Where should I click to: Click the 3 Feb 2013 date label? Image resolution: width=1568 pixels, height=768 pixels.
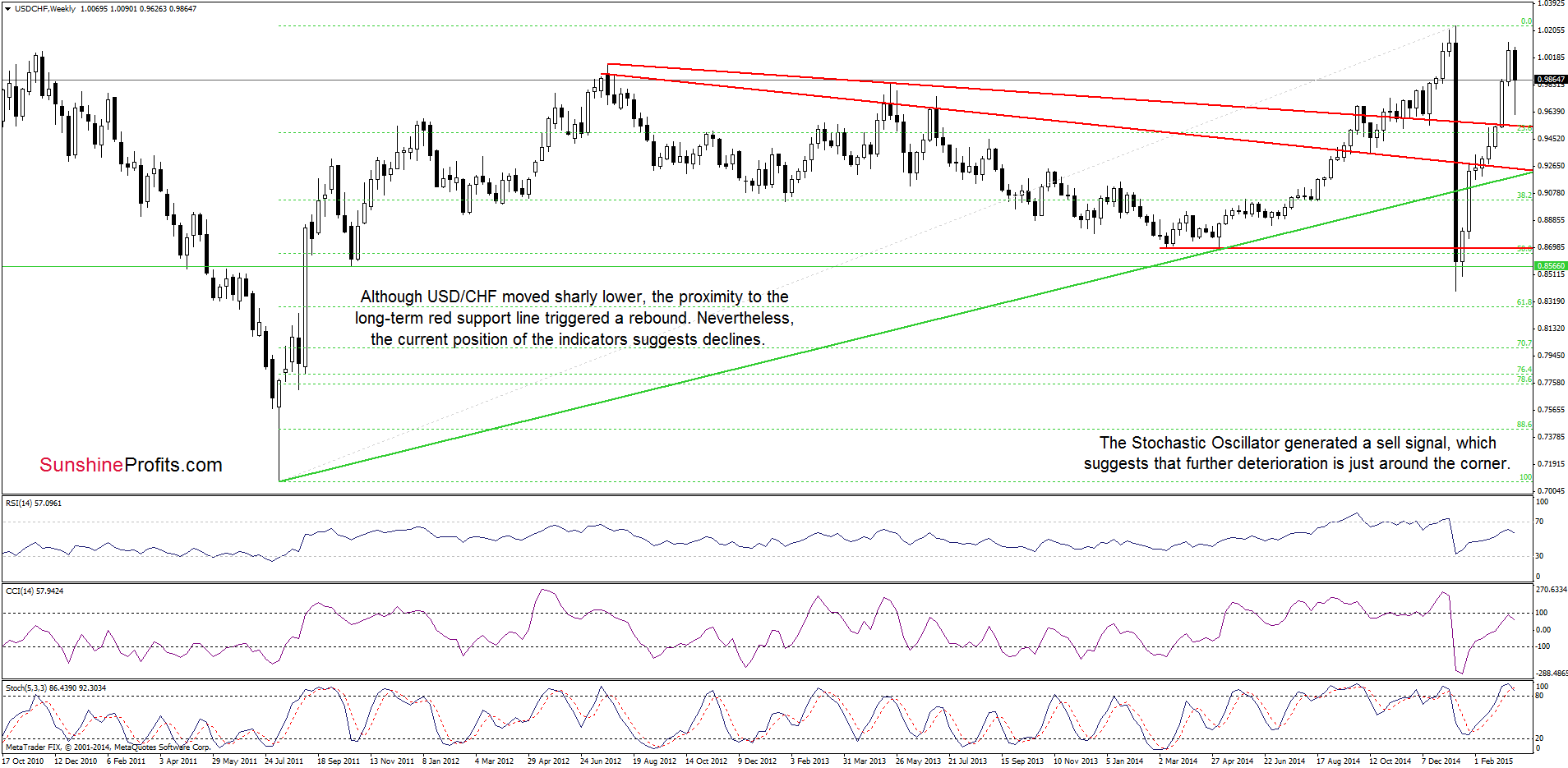coord(810,761)
